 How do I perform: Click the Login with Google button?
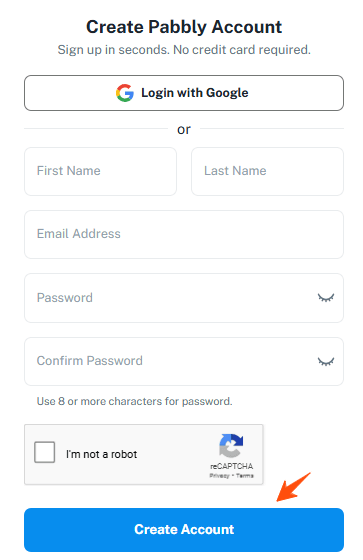[x=184, y=93]
